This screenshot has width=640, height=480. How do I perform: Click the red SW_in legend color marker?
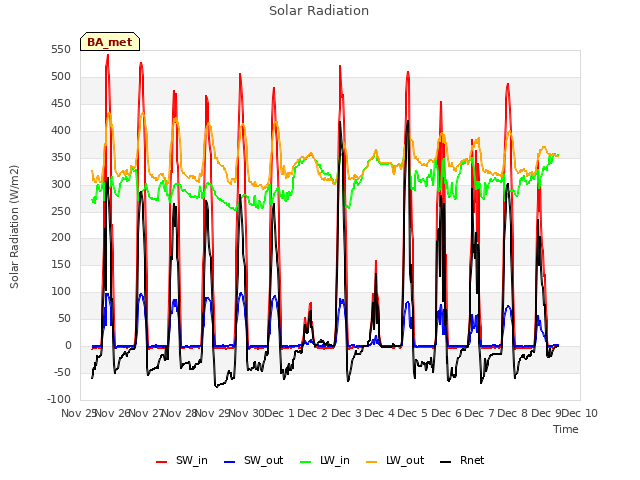pyautogui.click(x=162, y=462)
